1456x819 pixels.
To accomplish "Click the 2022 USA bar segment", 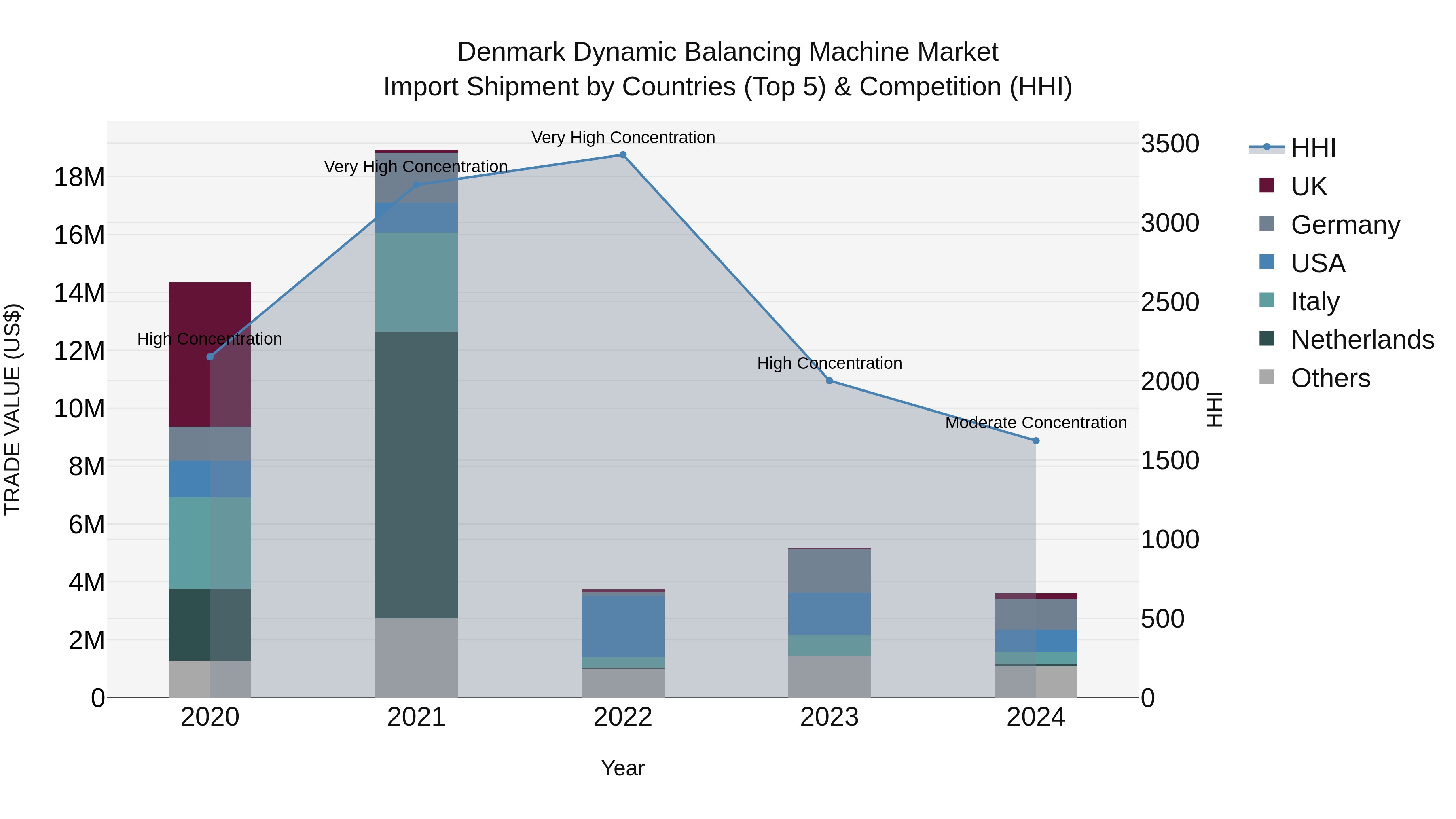I will 623,626.
